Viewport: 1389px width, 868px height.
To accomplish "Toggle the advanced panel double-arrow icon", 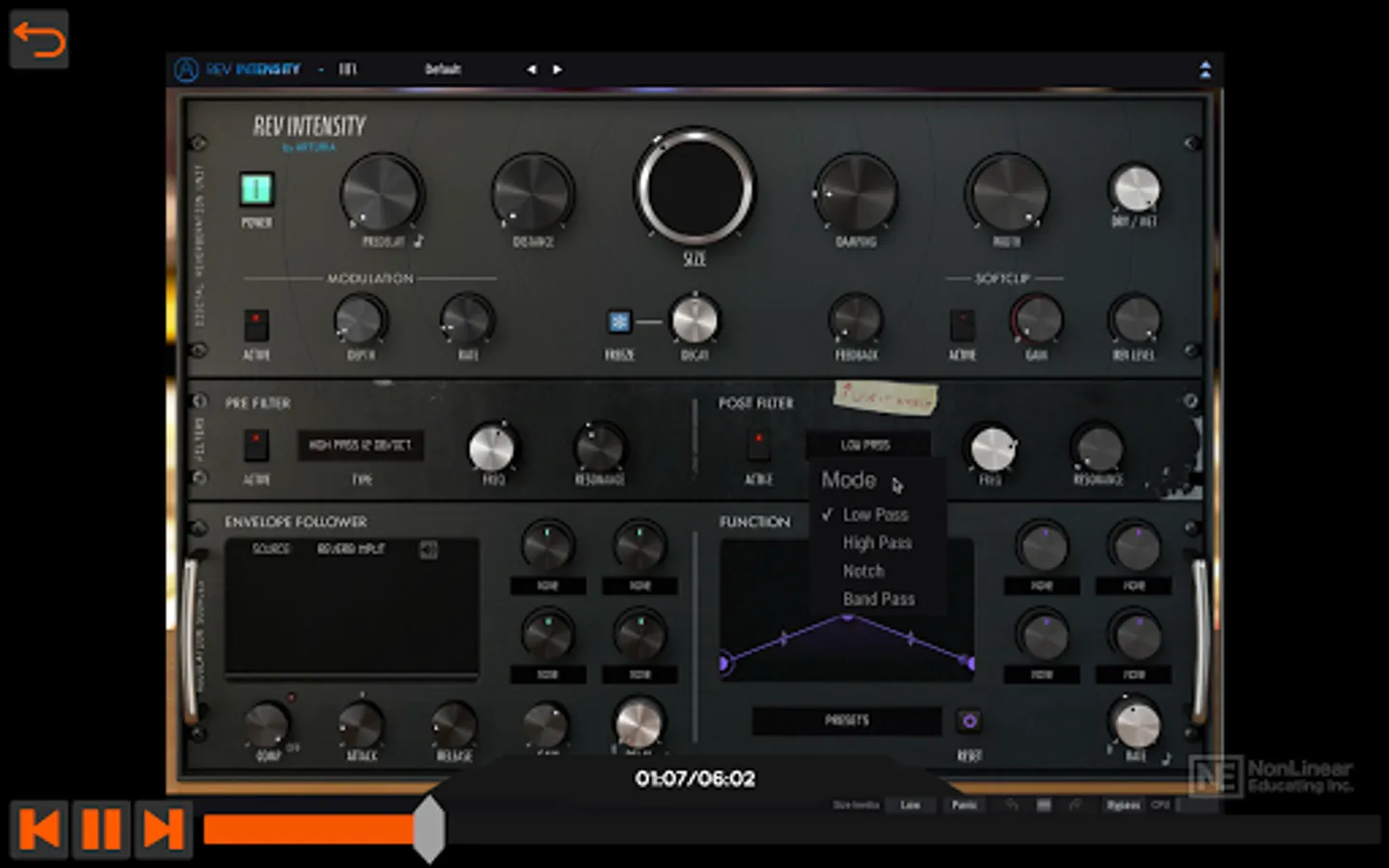I will (x=1205, y=69).
